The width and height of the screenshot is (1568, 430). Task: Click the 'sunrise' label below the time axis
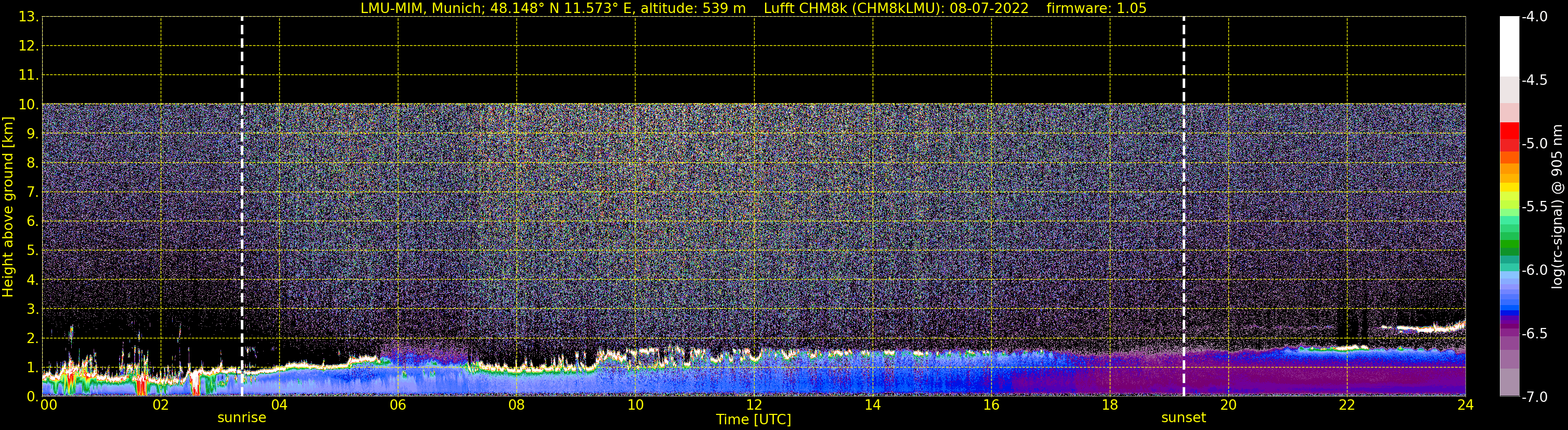point(242,418)
